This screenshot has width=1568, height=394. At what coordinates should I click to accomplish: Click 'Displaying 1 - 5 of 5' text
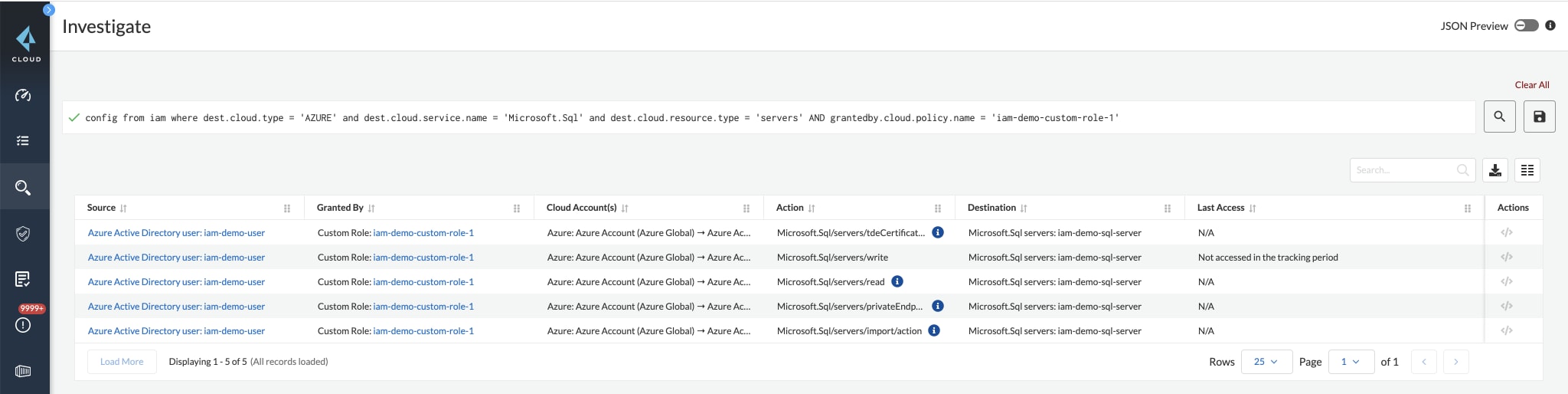207,362
